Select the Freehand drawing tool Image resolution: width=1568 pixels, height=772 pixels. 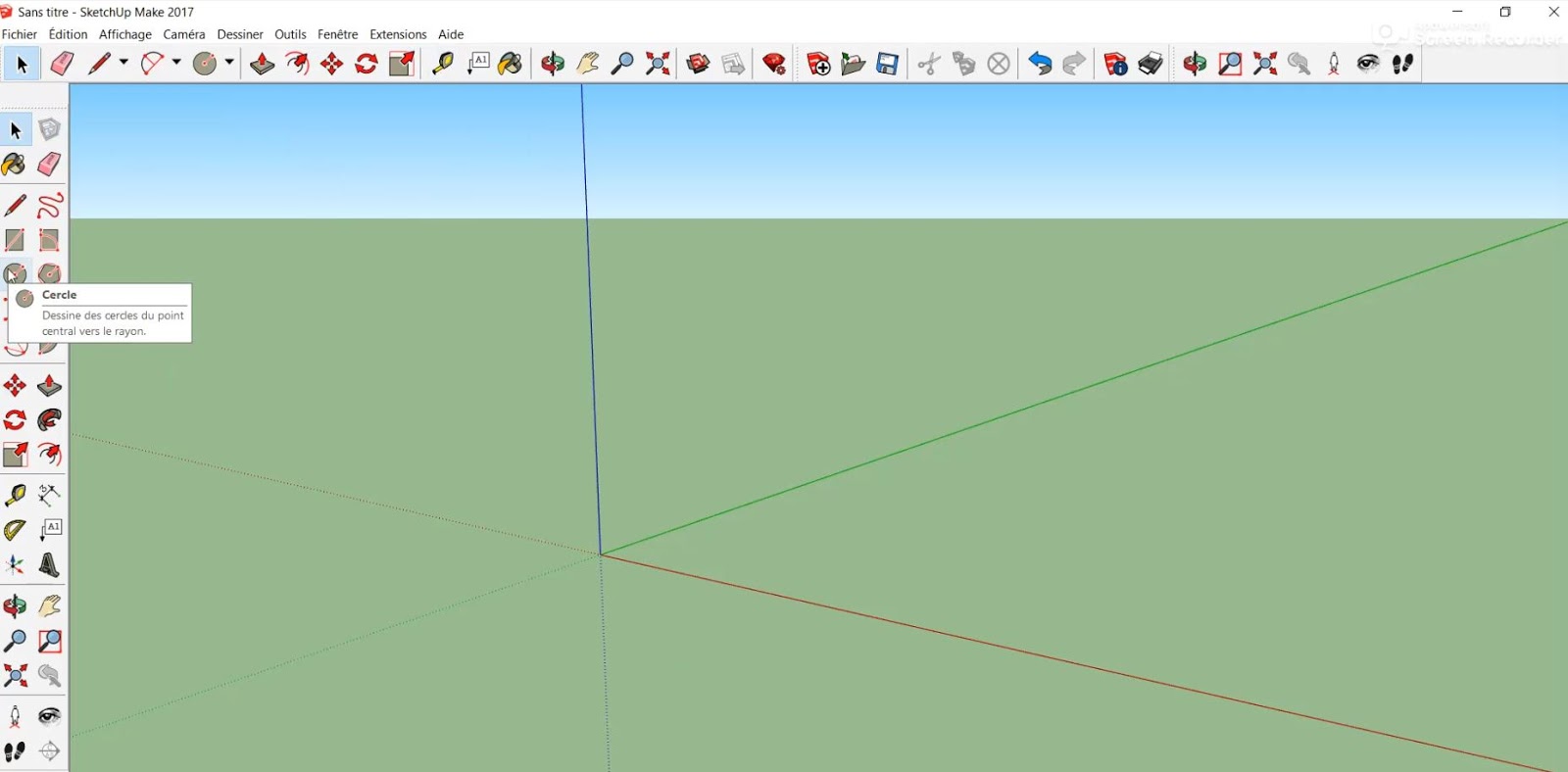tap(49, 205)
